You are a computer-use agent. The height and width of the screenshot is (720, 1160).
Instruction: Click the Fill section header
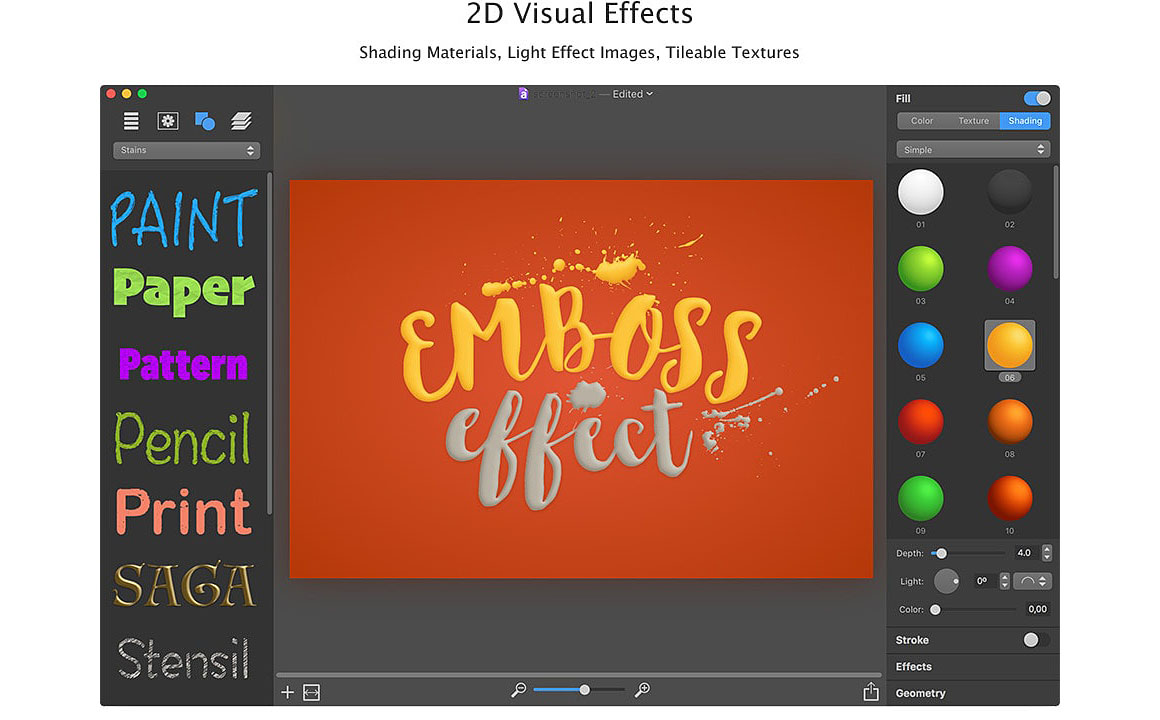click(903, 98)
